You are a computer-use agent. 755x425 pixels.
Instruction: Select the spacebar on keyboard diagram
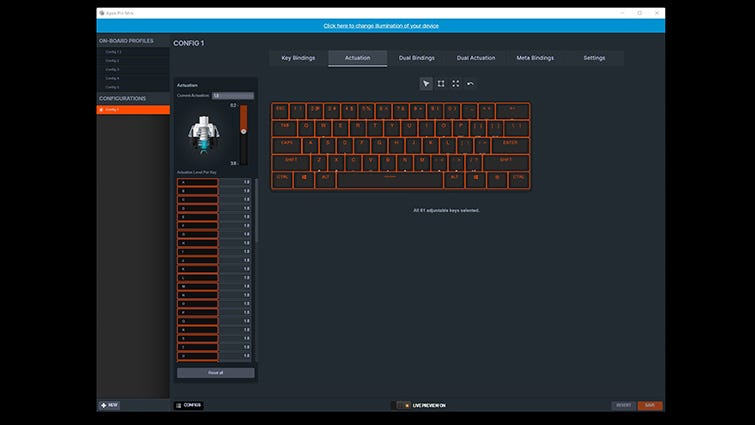pos(390,180)
